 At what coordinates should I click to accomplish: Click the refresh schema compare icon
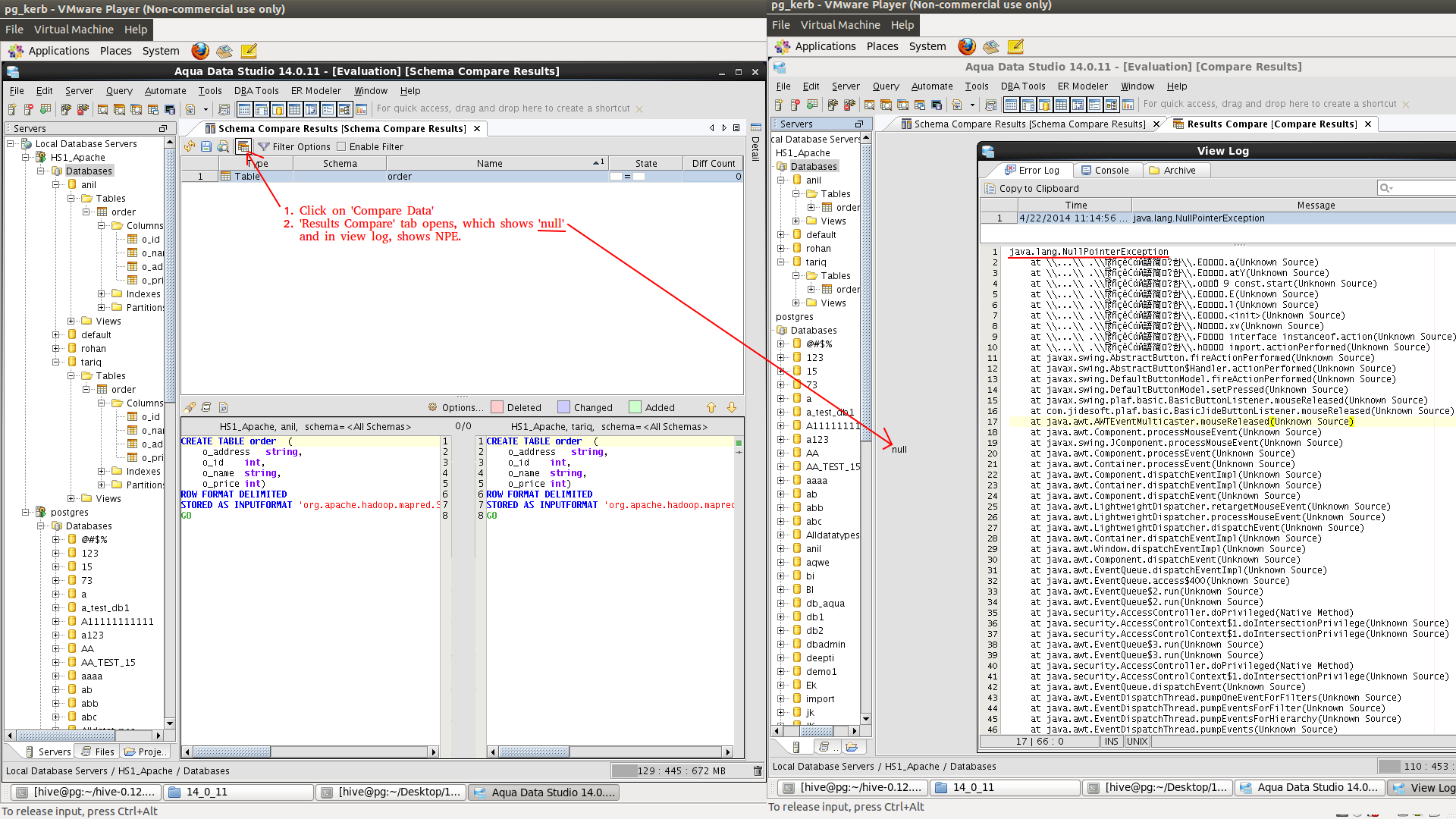[190, 146]
